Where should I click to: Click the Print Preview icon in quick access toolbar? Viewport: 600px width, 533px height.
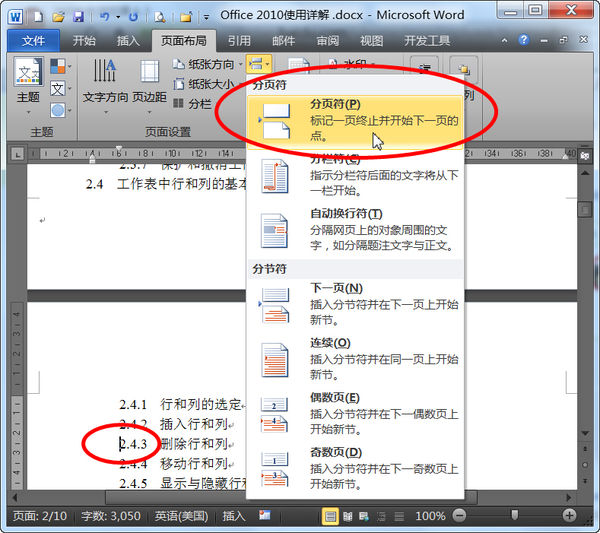click(x=160, y=17)
